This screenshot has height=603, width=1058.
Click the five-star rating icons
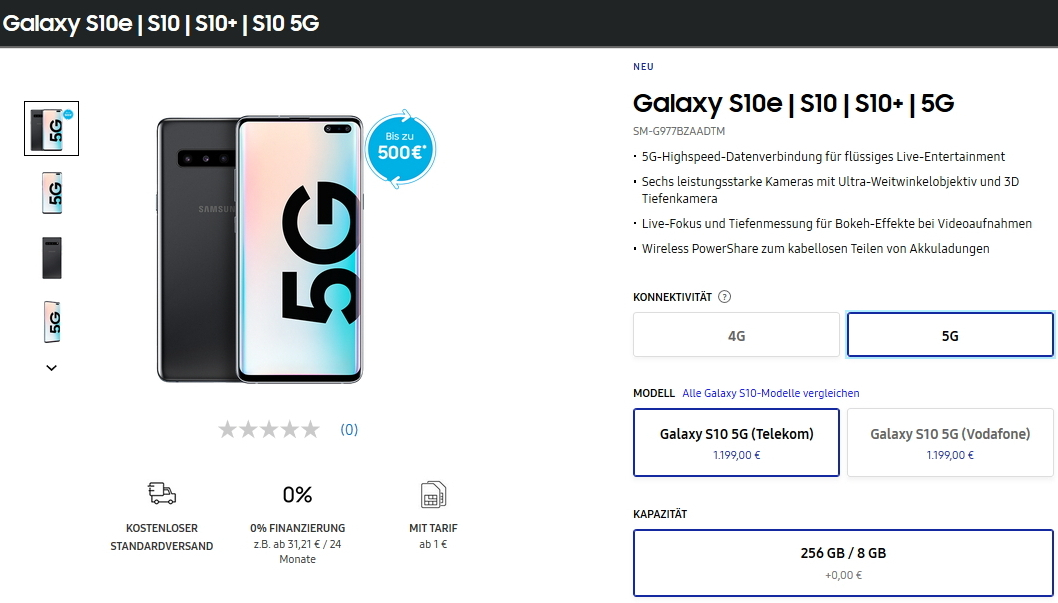(x=268, y=430)
